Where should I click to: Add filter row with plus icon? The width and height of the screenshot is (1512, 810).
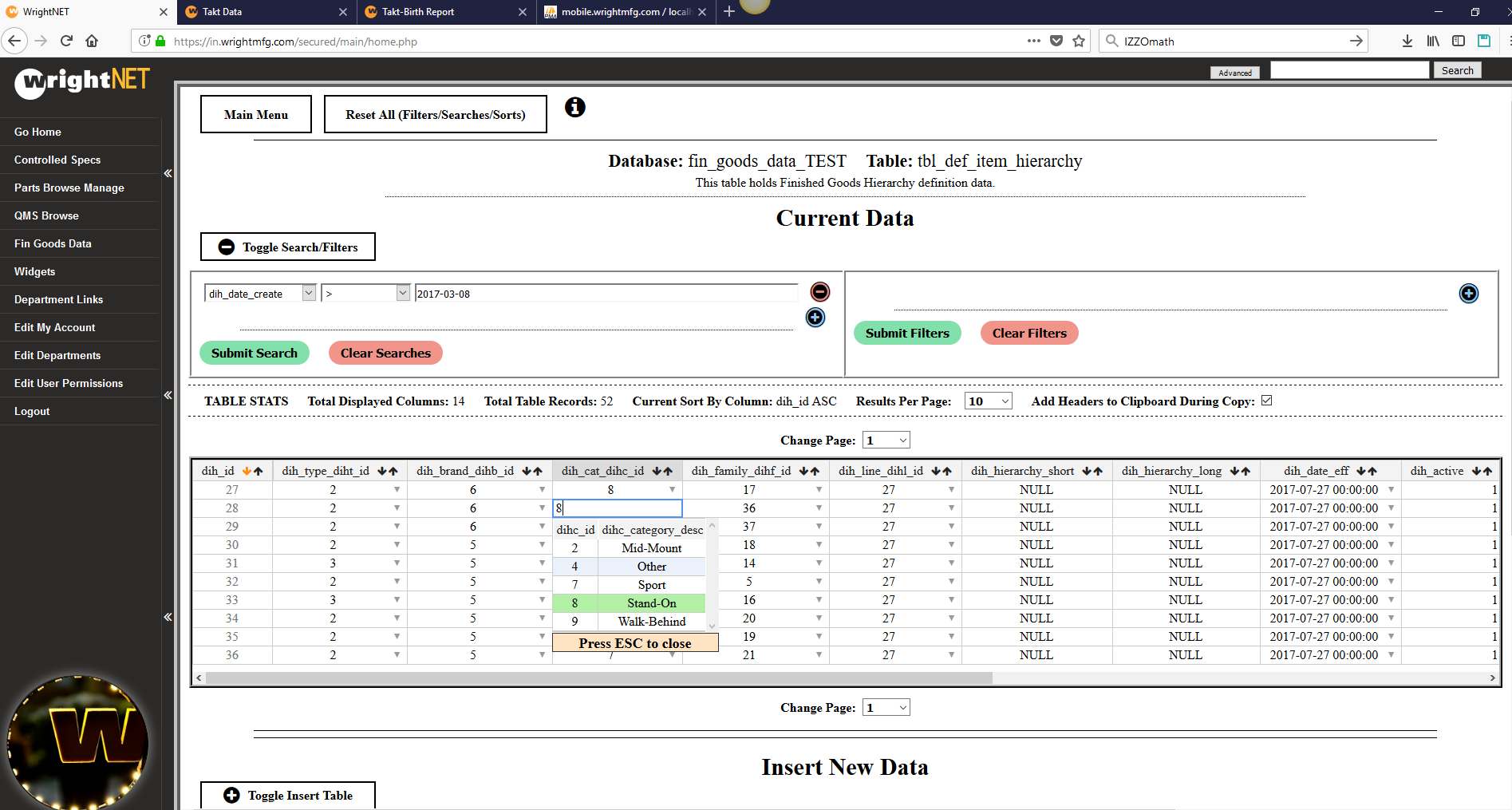(x=1469, y=294)
